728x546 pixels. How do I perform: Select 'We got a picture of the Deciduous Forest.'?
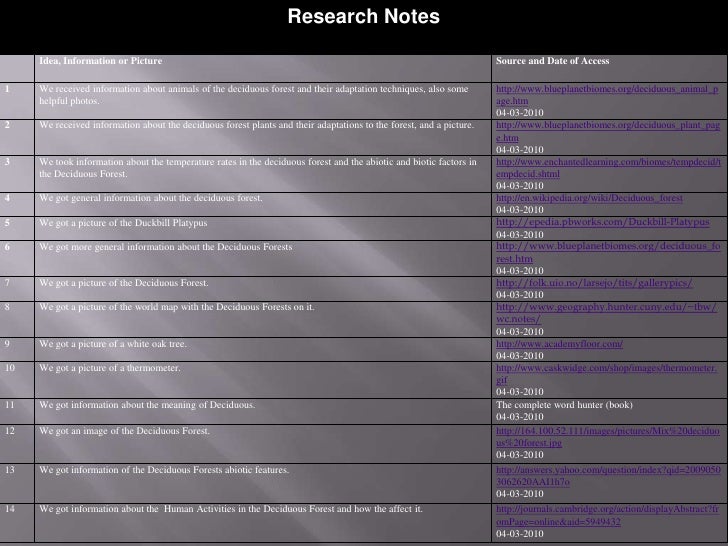coord(124,283)
